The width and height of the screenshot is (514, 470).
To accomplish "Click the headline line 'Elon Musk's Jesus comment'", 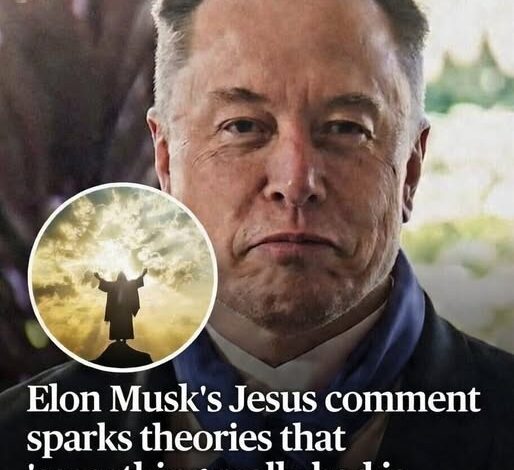I will (x=253, y=399).
